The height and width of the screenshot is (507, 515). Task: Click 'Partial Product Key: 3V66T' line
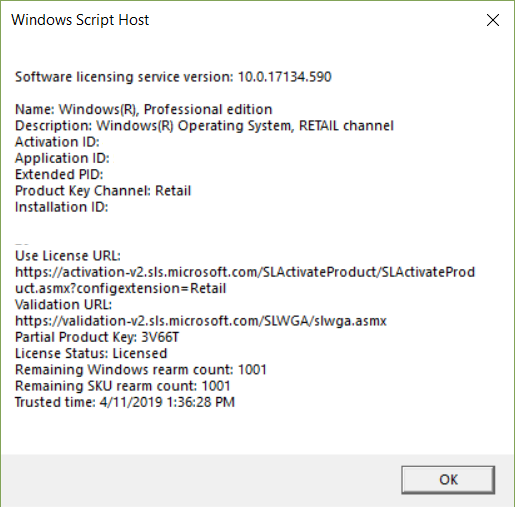point(97,337)
